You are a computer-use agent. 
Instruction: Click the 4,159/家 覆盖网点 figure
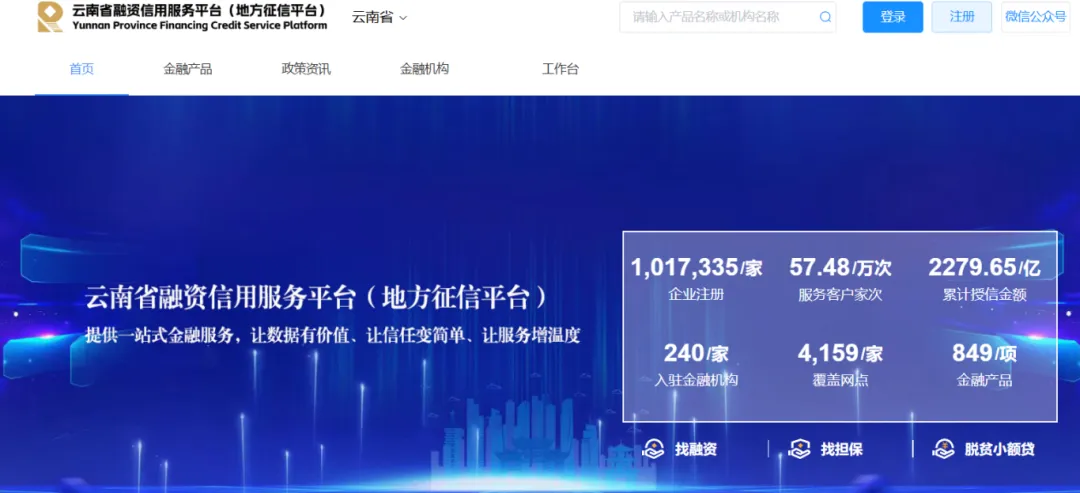point(840,365)
